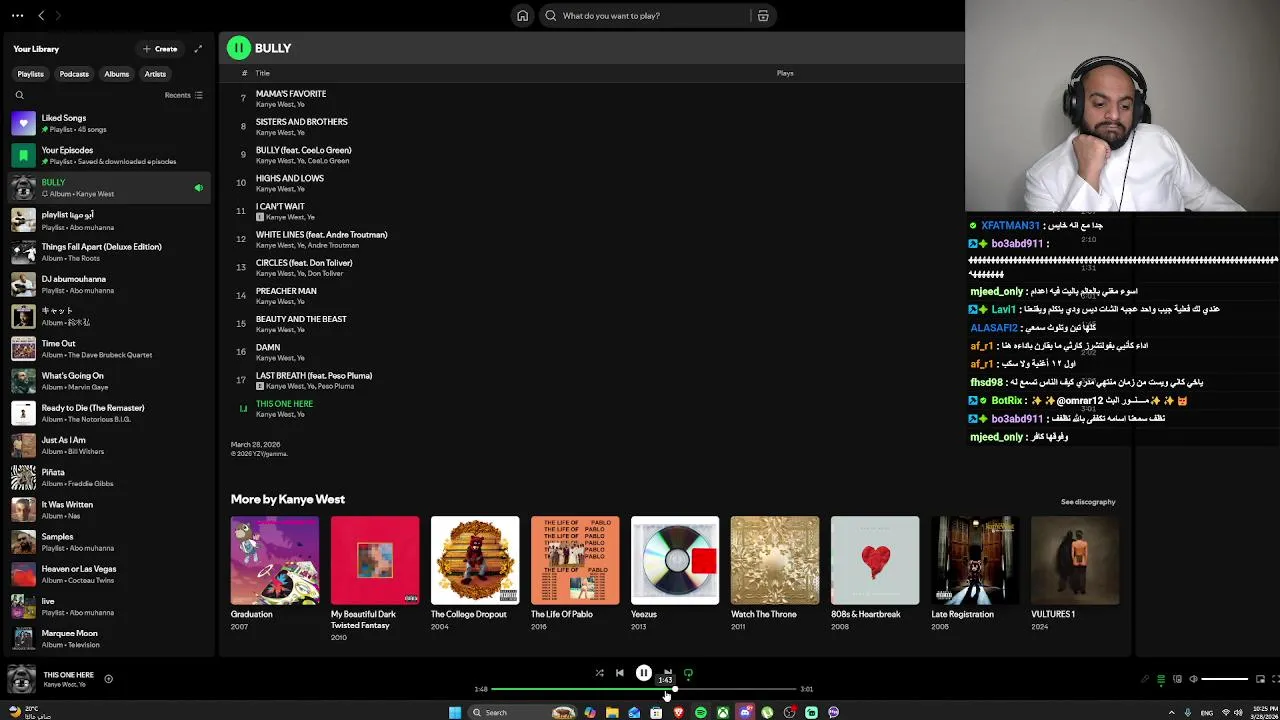Open DJ abumouhanna playlist

(109, 284)
